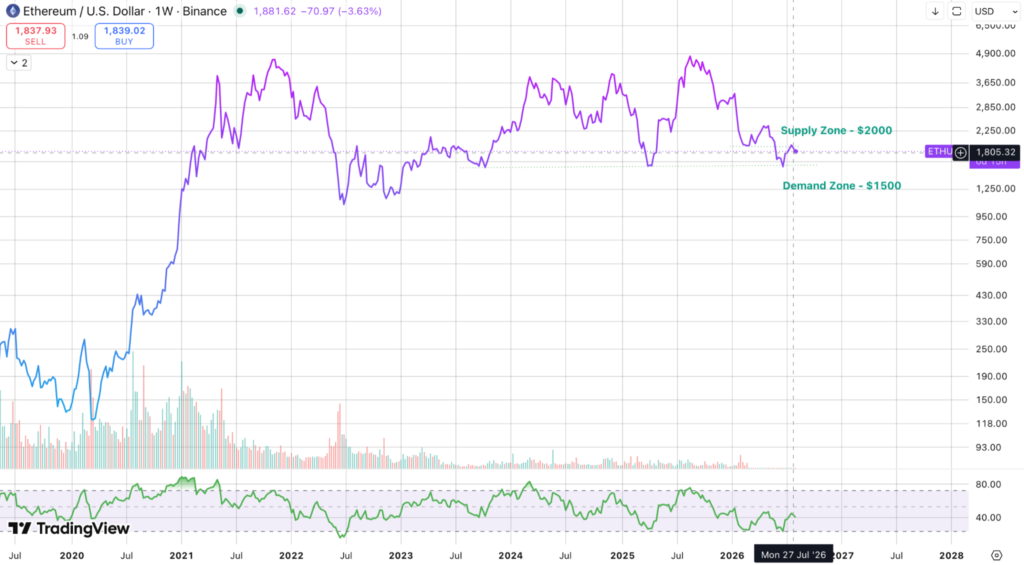Click the 2028 time axis label
The width and height of the screenshot is (1024, 565).
tap(951, 556)
